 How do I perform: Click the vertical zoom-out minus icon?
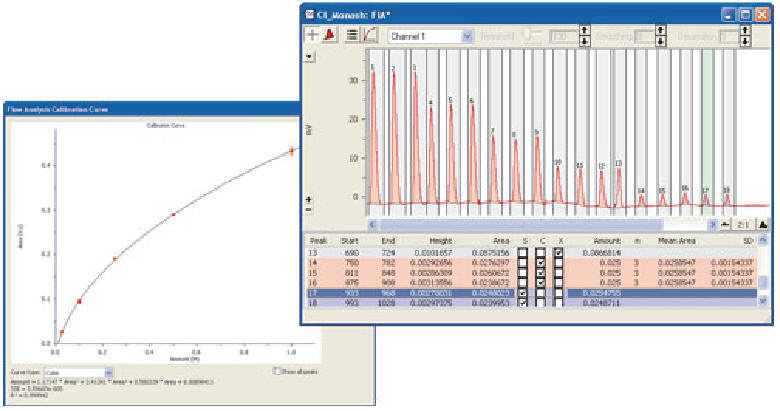309,209
